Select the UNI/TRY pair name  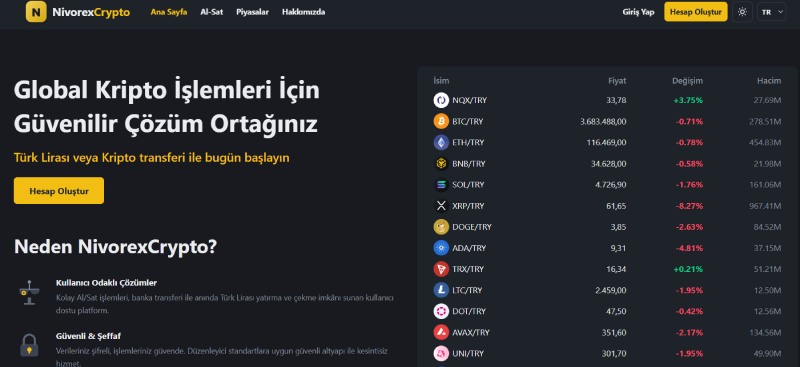(468, 353)
